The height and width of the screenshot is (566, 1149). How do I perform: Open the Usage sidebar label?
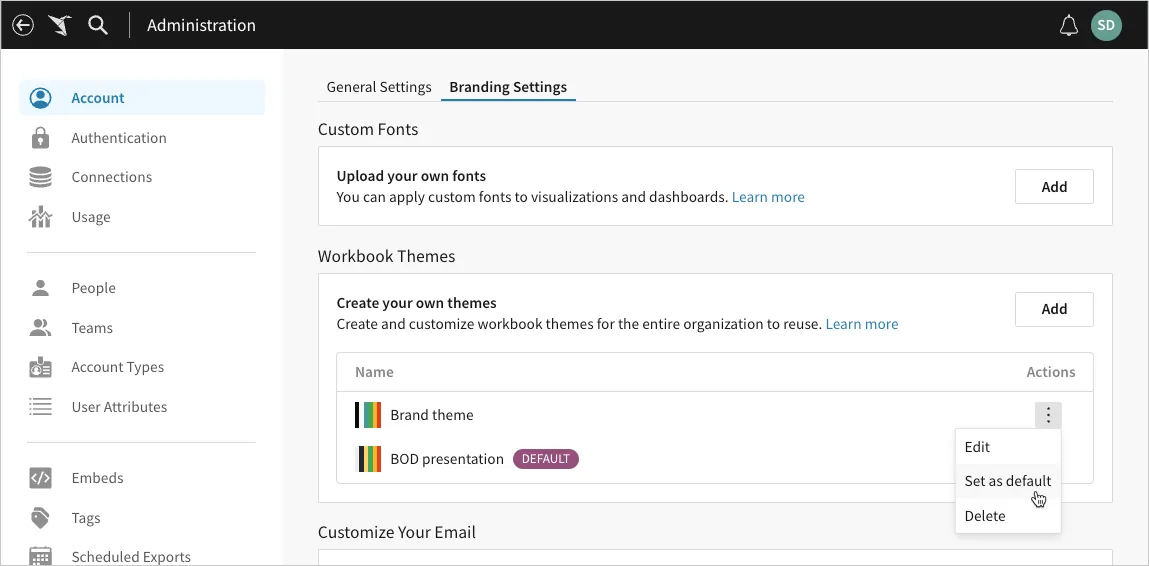[91, 217]
